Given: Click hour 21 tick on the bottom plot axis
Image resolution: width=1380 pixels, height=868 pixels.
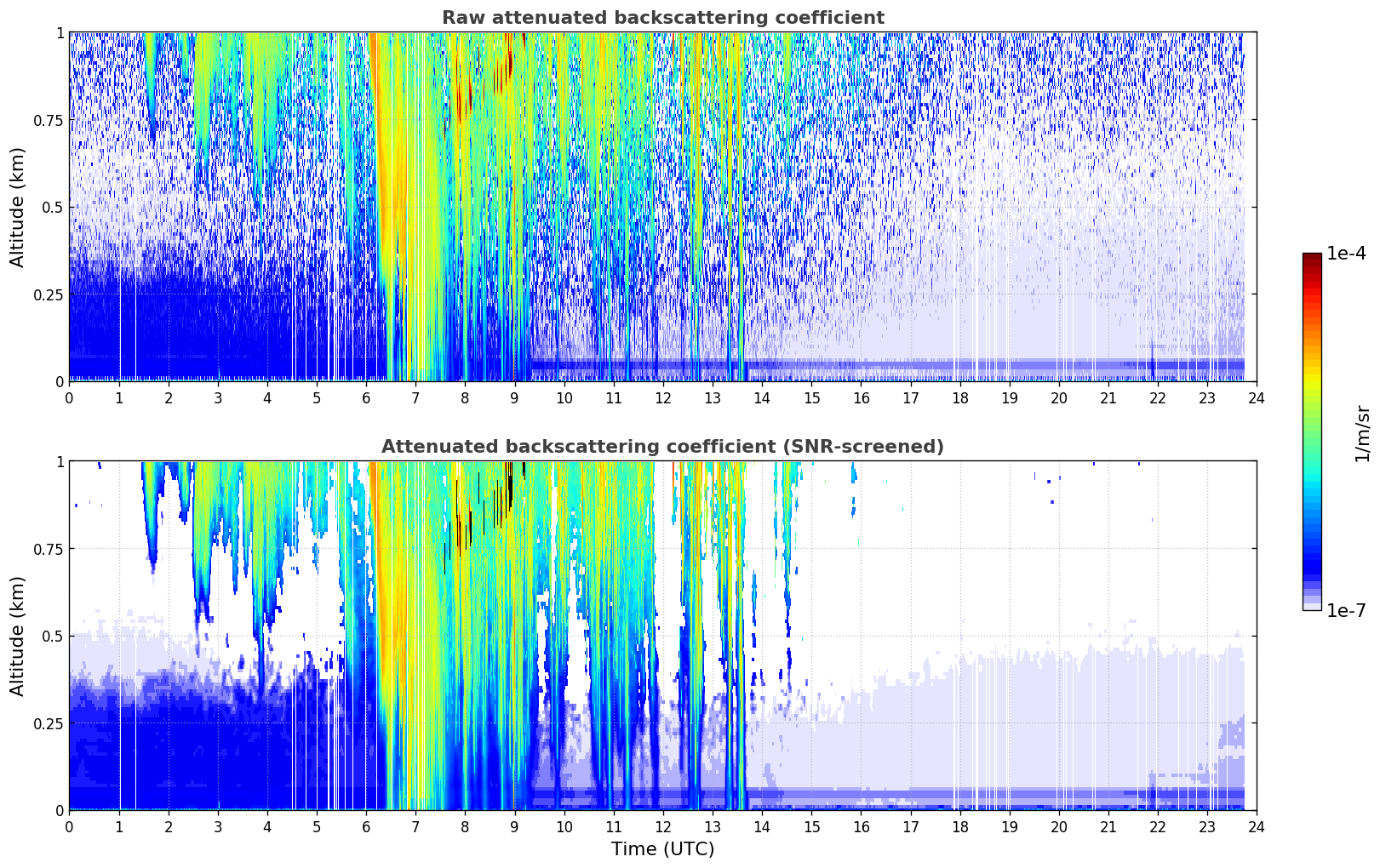Looking at the screenshot, I should (x=1108, y=827).
